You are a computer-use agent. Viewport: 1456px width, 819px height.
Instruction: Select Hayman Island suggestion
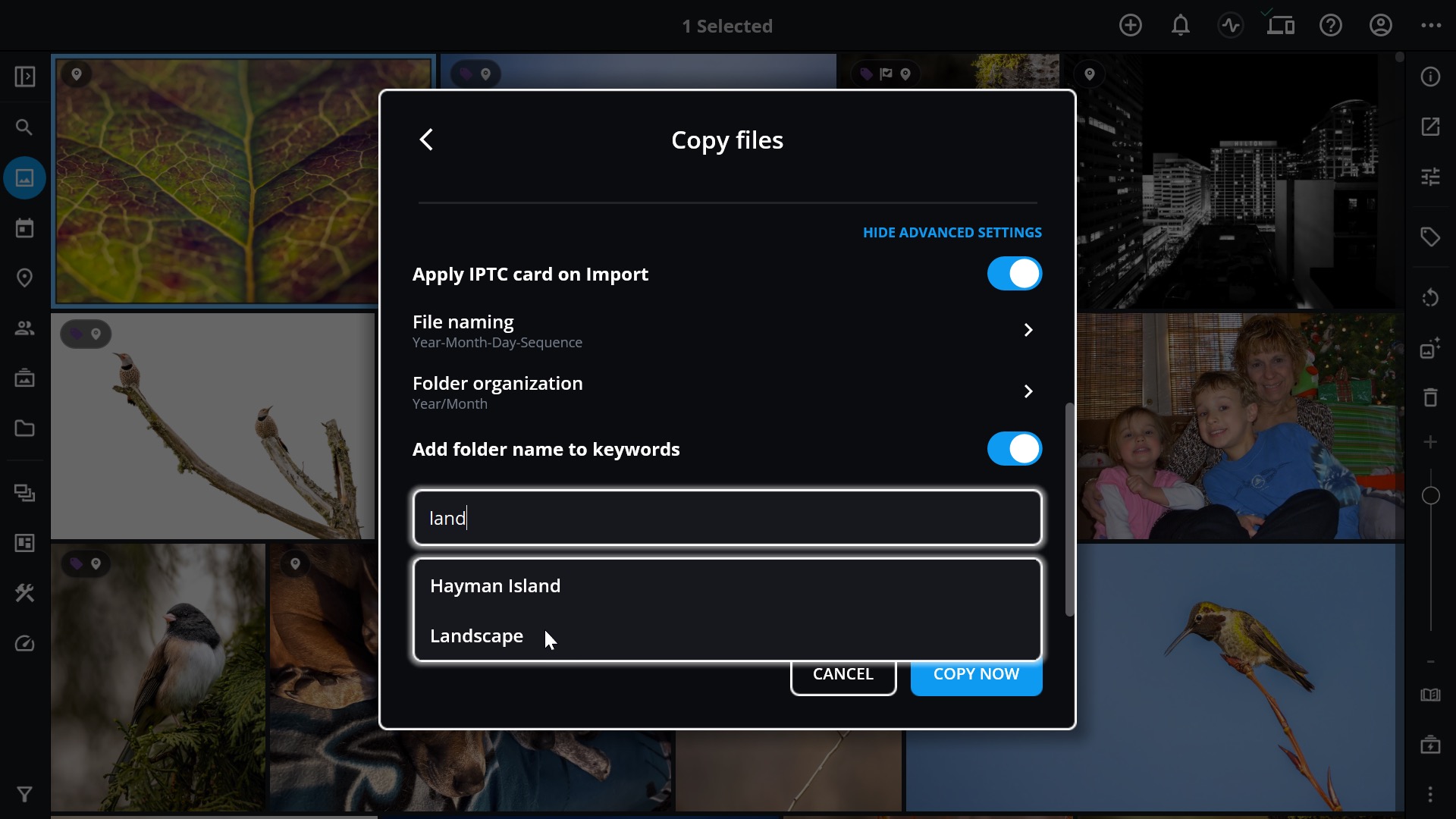tap(727, 585)
